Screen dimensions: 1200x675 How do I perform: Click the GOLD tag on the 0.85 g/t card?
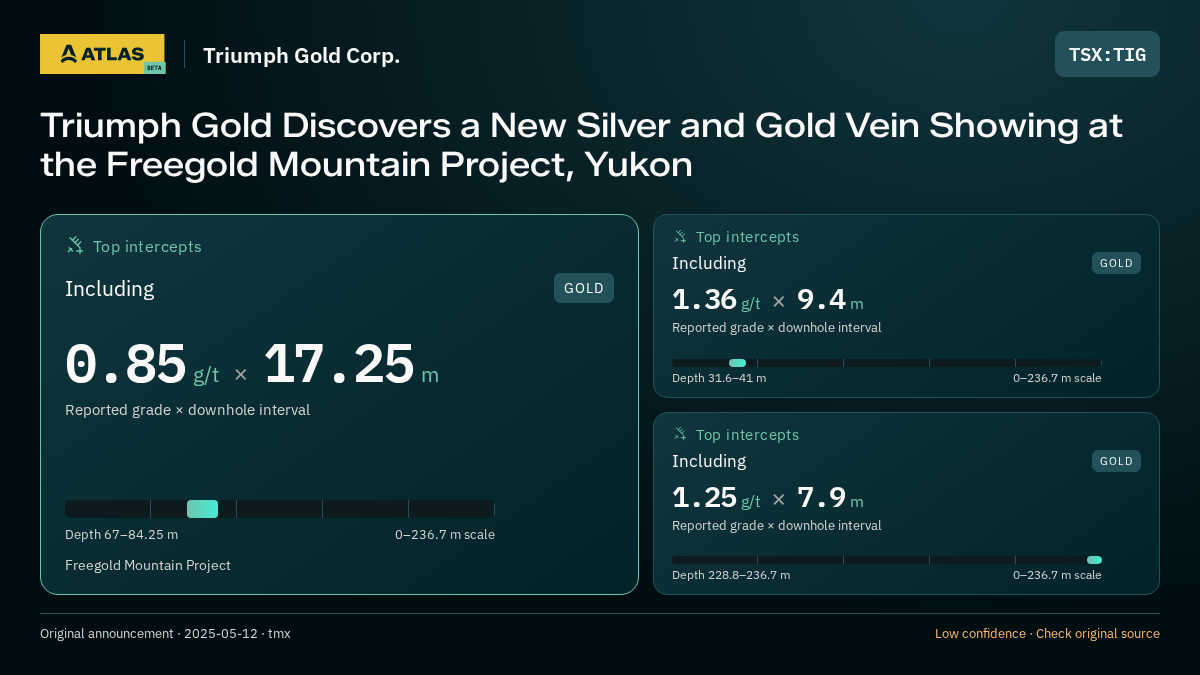coord(584,288)
